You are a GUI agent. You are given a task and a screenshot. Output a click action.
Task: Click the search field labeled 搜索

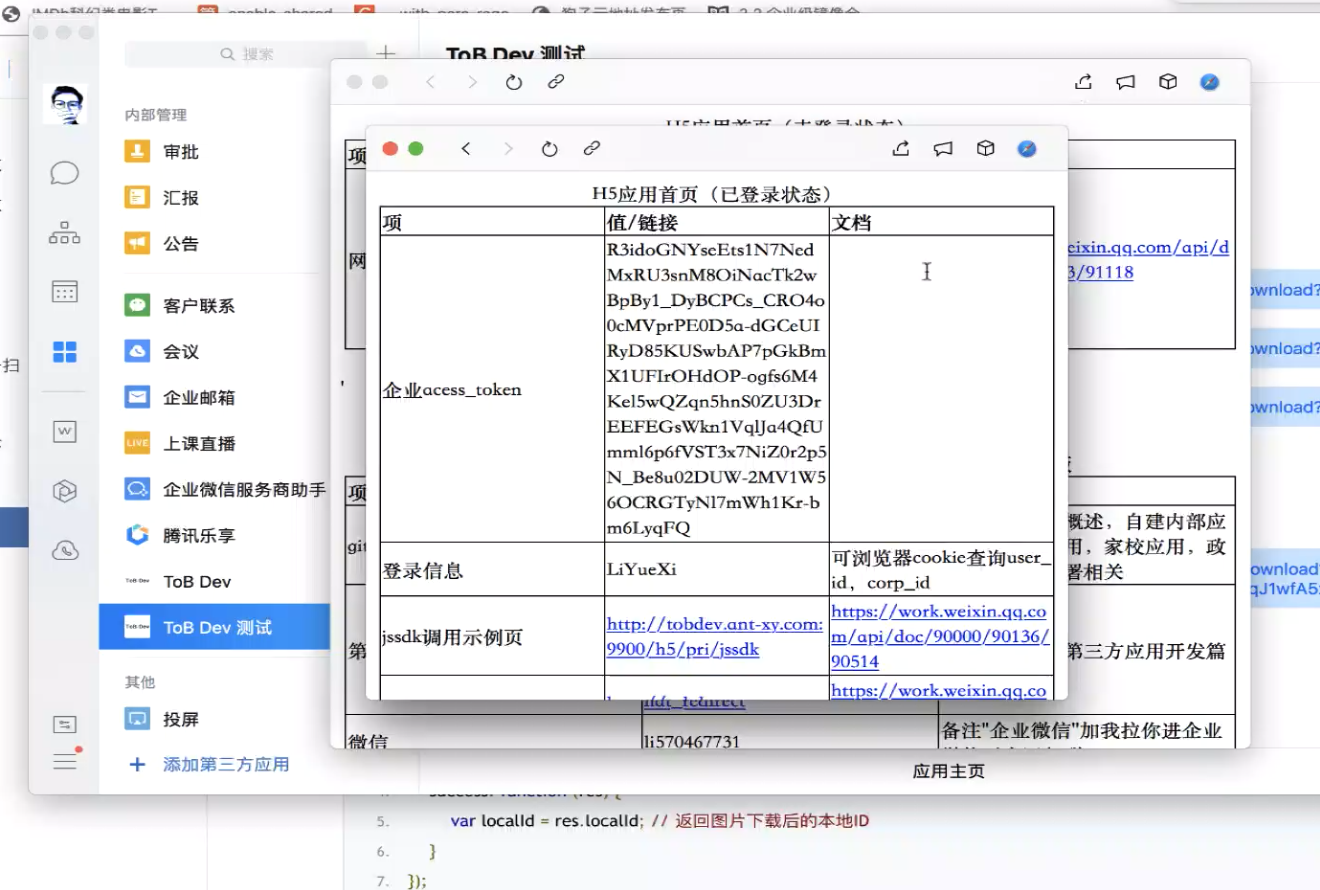click(x=246, y=54)
